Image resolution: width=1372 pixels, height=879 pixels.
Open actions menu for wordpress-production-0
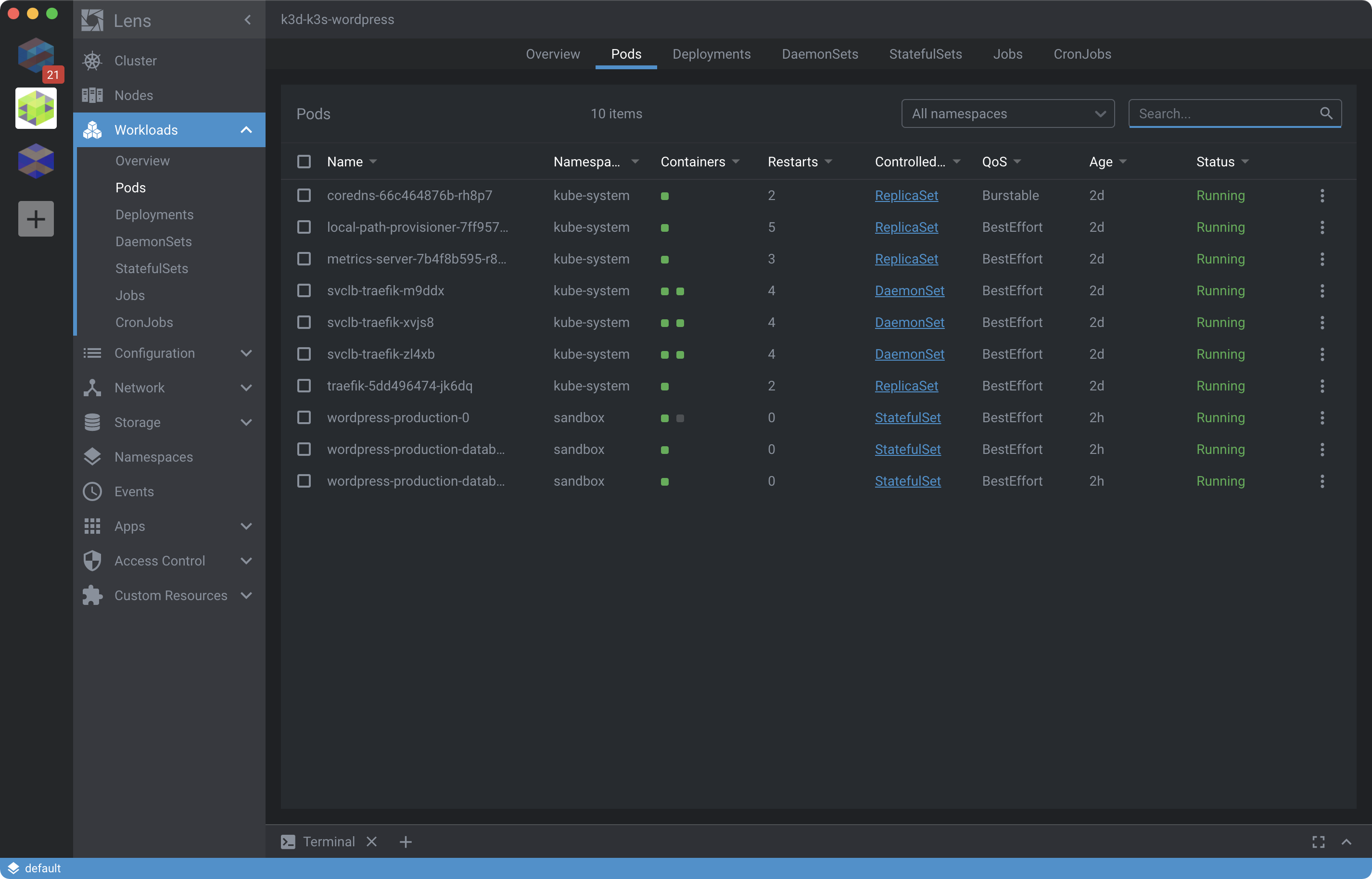[1322, 417]
